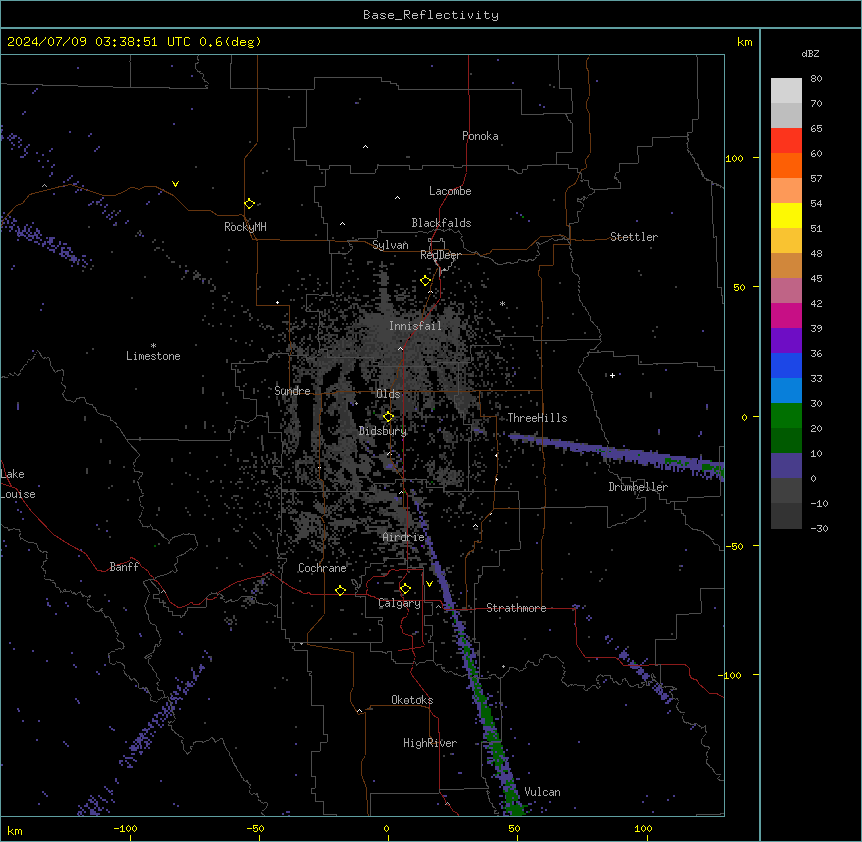Click the Olds town label
Image resolution: width=862 pixels, height=842 pixels.
(388, 394)
